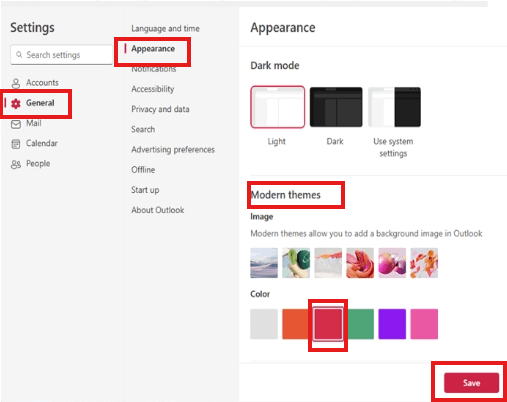Open the Start up subsection
507x402 pixels.
[x=145, y=190]
